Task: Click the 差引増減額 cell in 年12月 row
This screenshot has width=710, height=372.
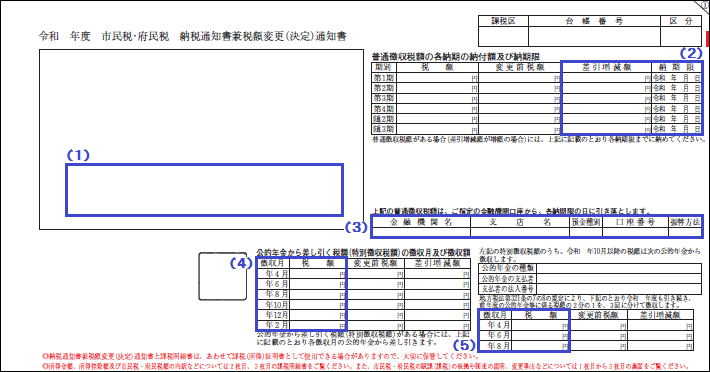Action: click(437, 315)
